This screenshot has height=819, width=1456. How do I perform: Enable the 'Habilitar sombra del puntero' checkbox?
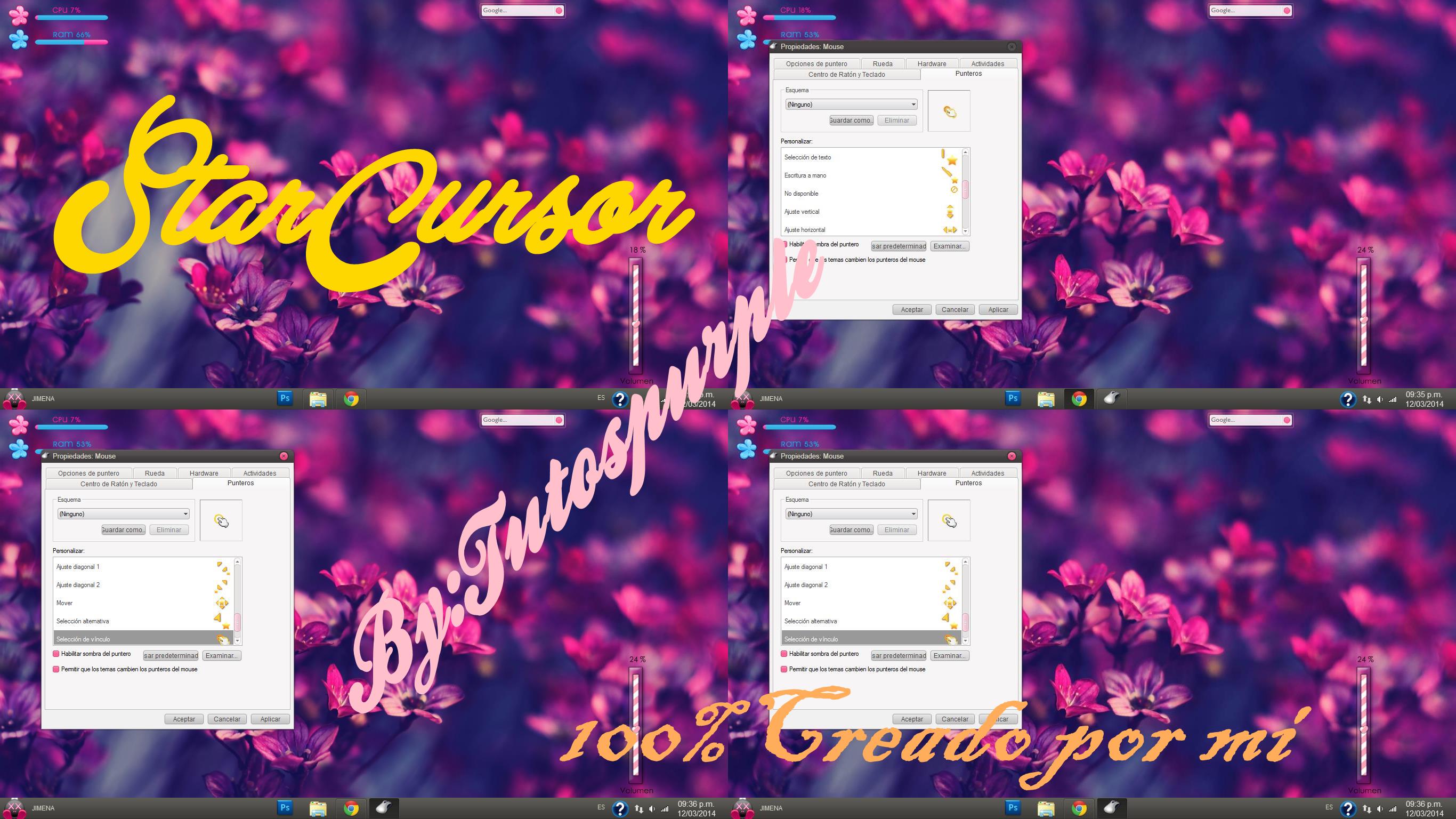[x=56, y=654]
